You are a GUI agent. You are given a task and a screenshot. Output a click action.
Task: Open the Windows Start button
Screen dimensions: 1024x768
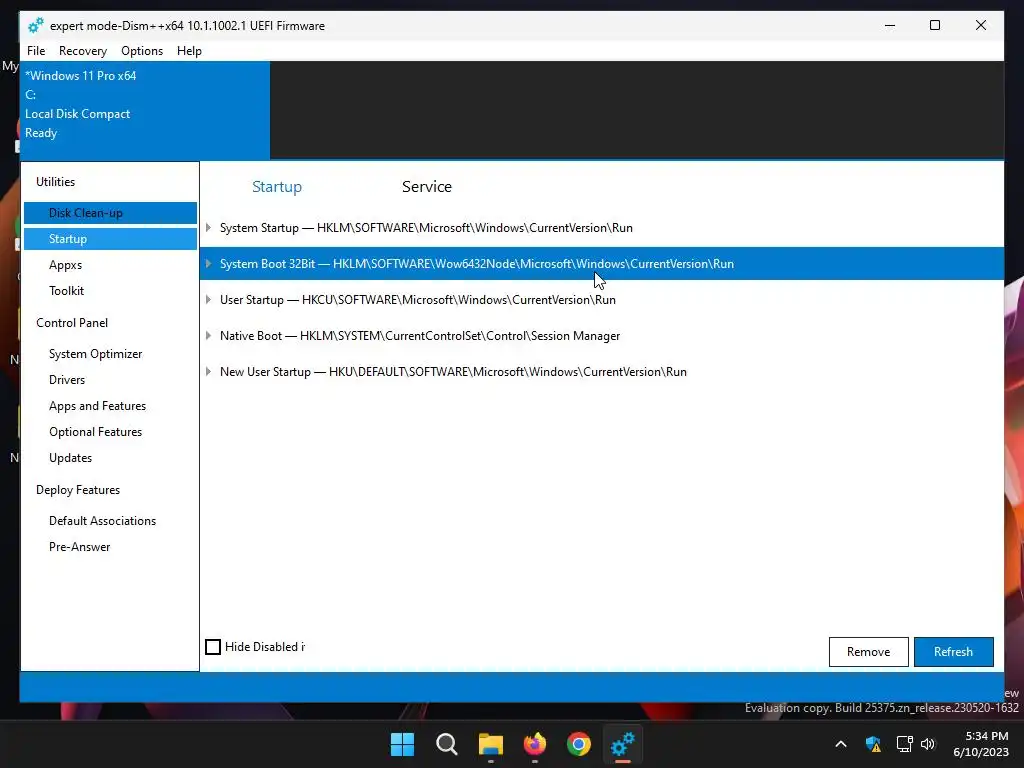click(402, 744)
